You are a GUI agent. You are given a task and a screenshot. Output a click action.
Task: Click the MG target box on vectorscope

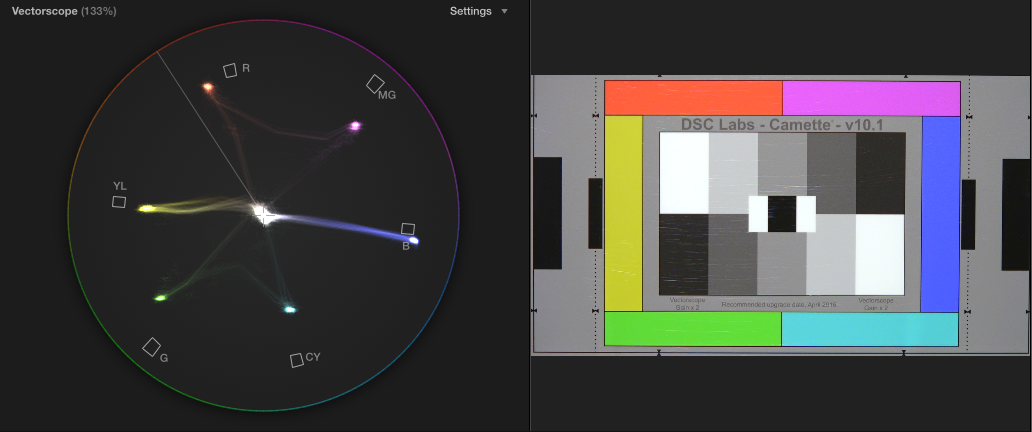coord(375,83)
